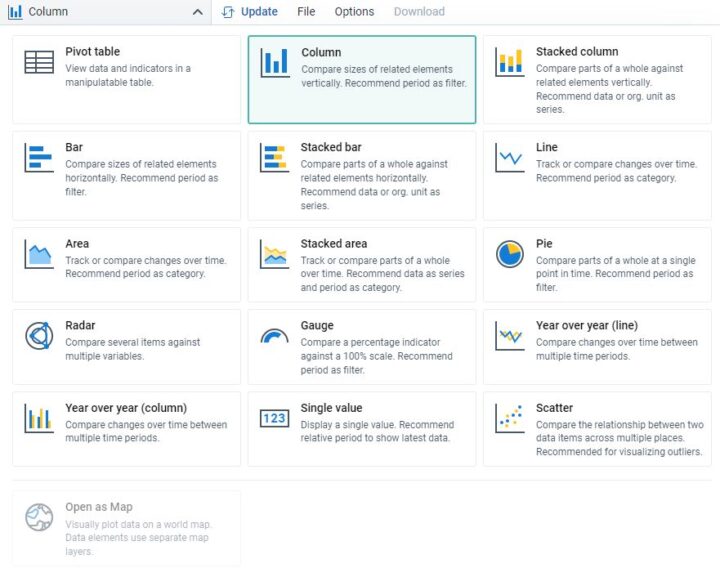The height and width of the screenshot is (577, 720).
Task: Select the Scatter plot icon
Action: (510, 419)
